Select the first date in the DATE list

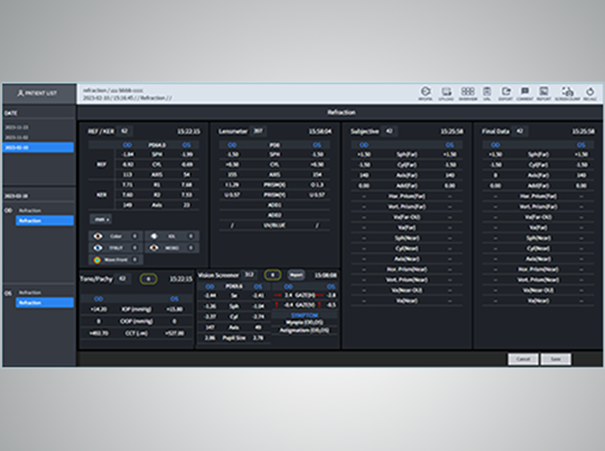click(x=17, y=127)
